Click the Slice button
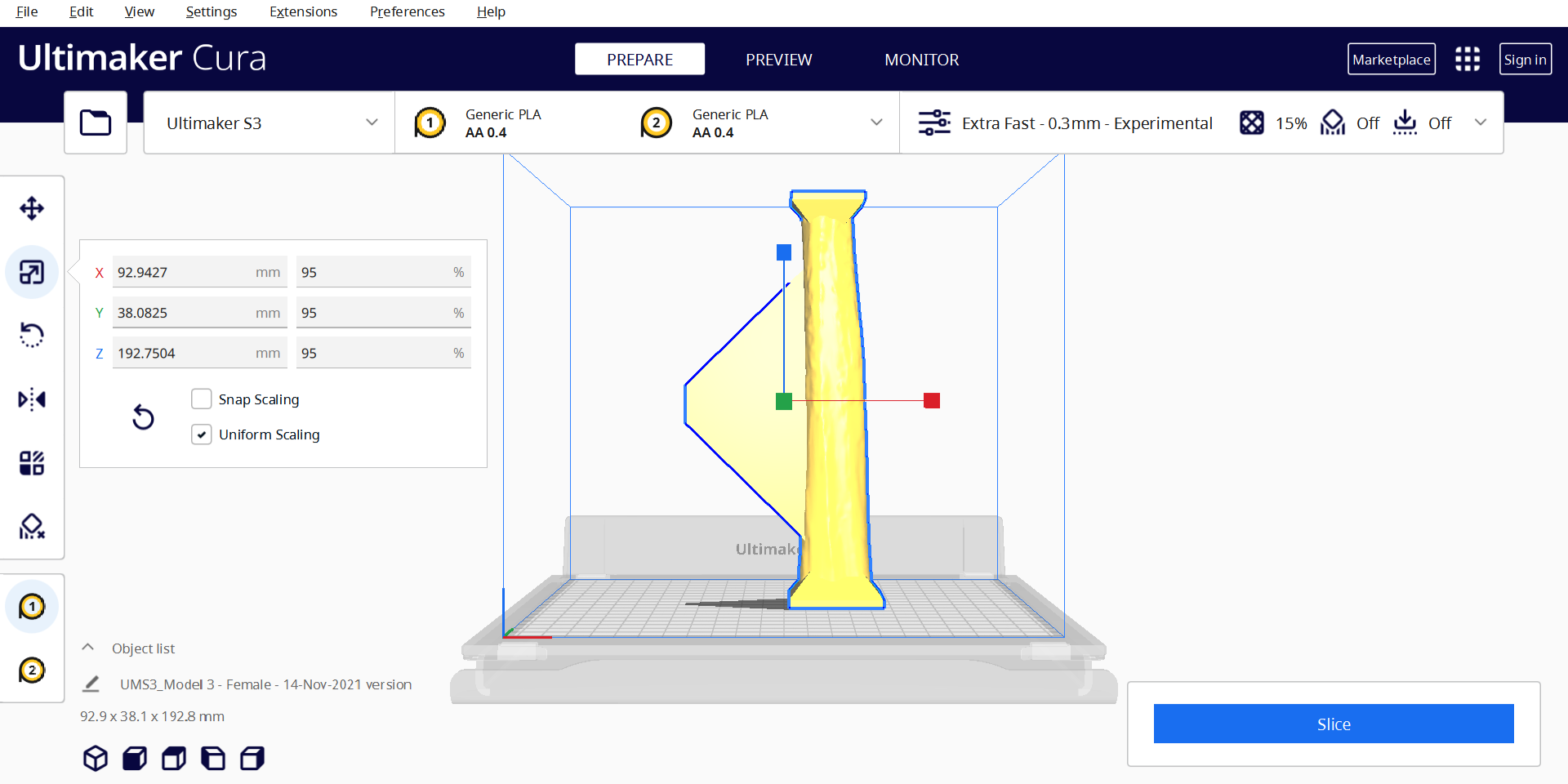 1333,724
